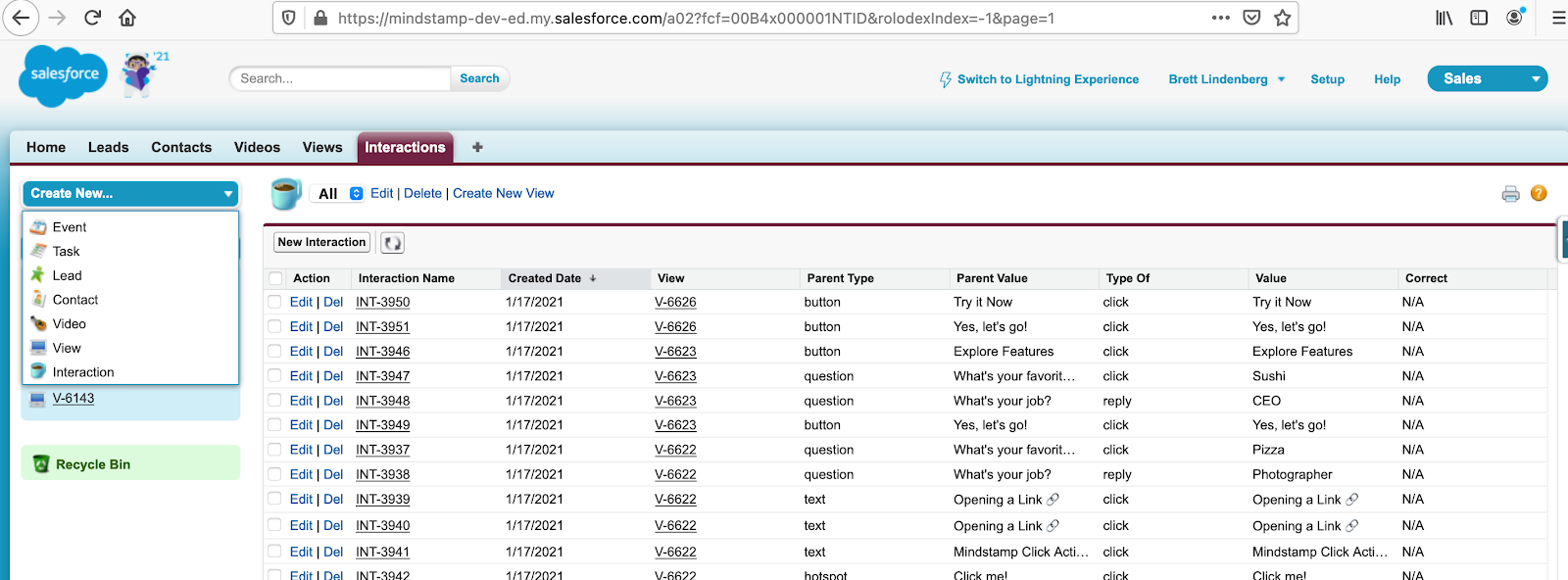Viewport: 1568px width, 580px height.
Task: Check the box for row INT-3948
Action: tap(274, 400)
